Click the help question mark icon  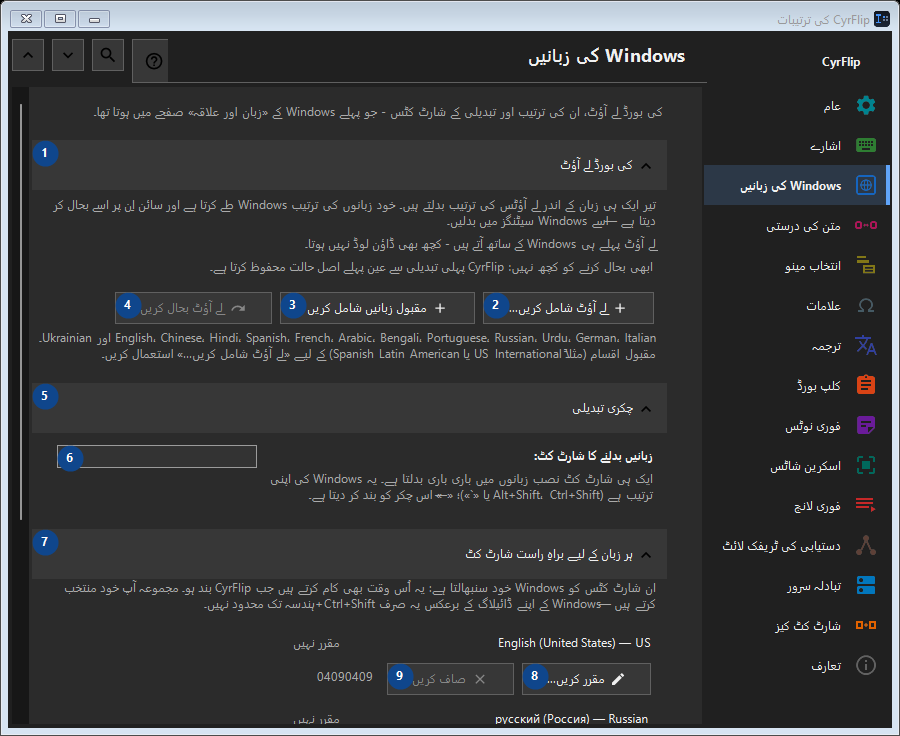[153, 61]
